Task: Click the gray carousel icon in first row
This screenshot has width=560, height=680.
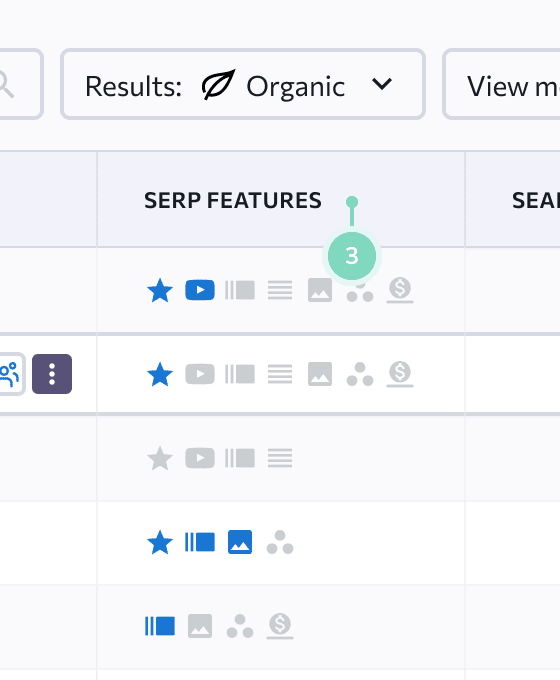Action: pos(240,290)
